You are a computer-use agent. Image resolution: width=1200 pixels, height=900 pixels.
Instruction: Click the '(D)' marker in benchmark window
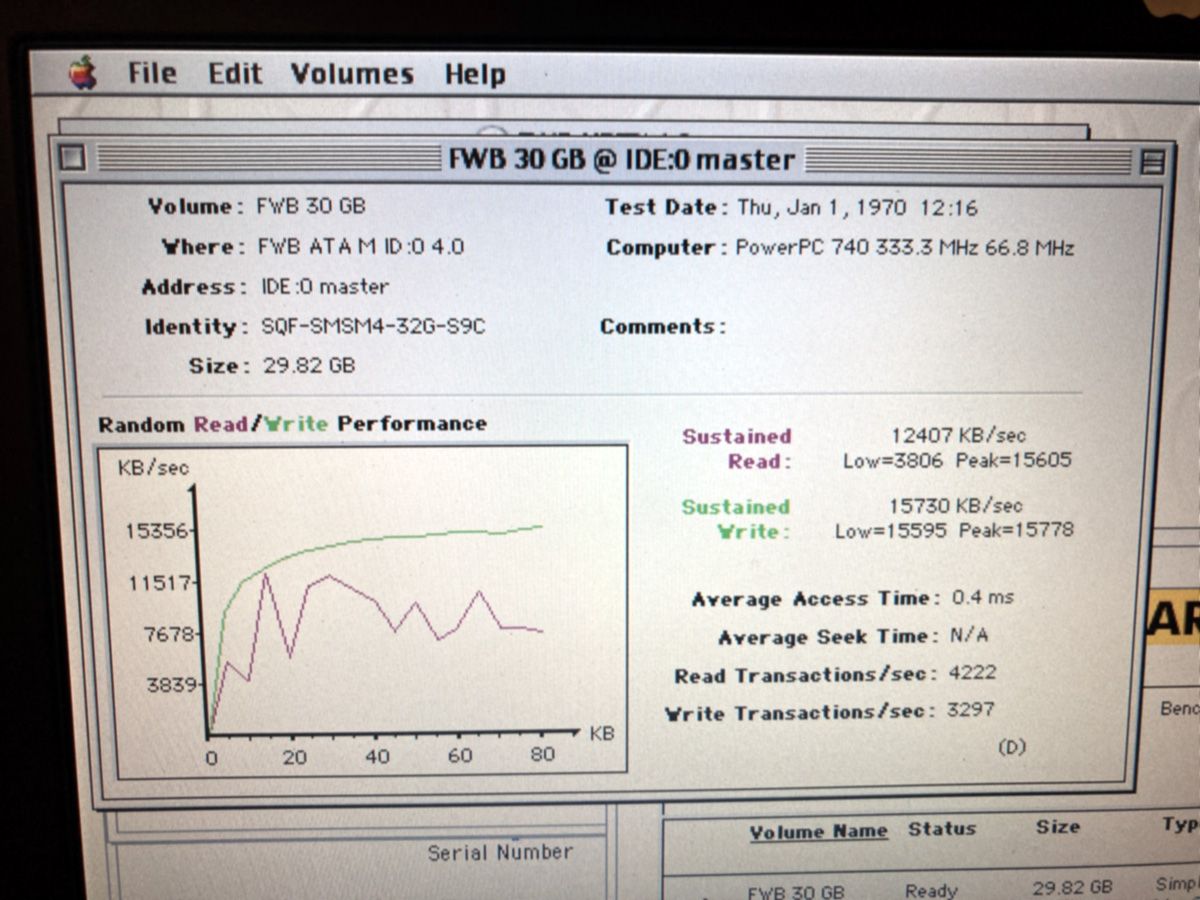pos(1011,747)
